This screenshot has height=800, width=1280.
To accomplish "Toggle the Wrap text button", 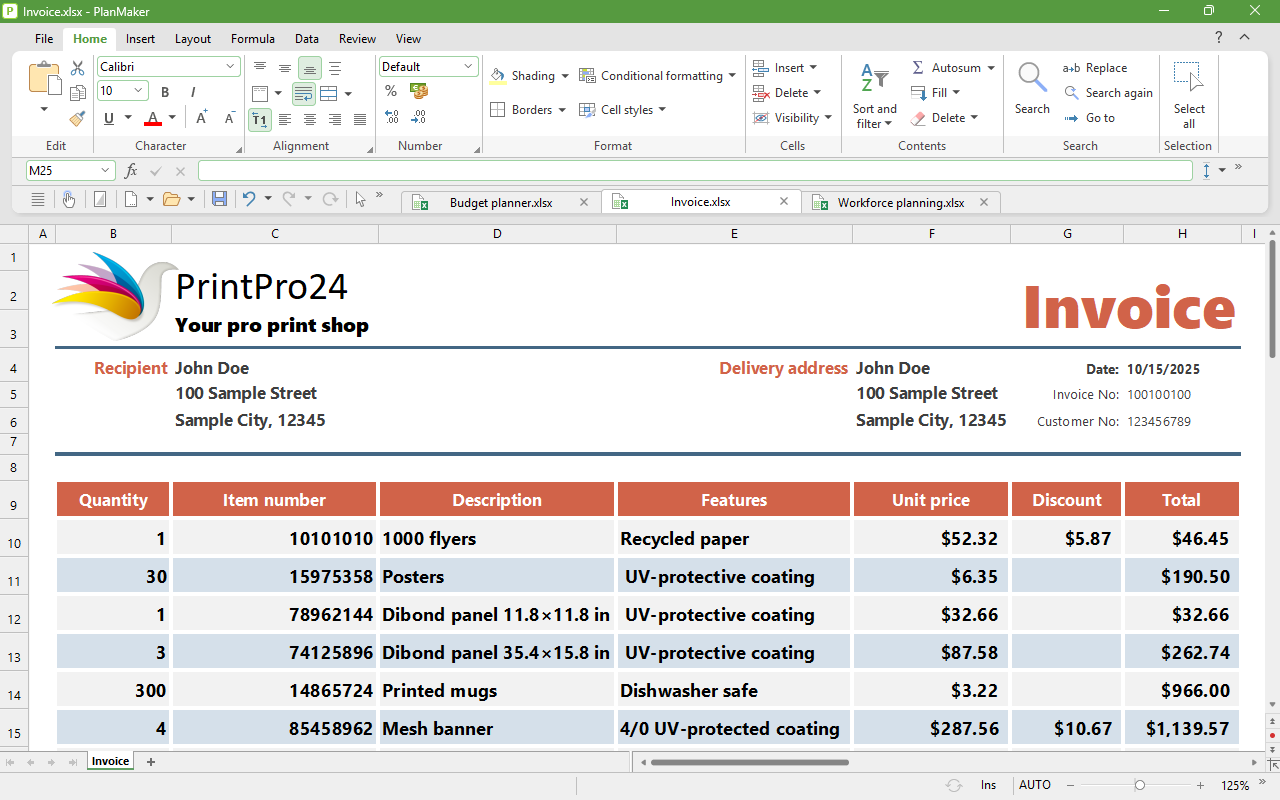I will pos(304,94).
